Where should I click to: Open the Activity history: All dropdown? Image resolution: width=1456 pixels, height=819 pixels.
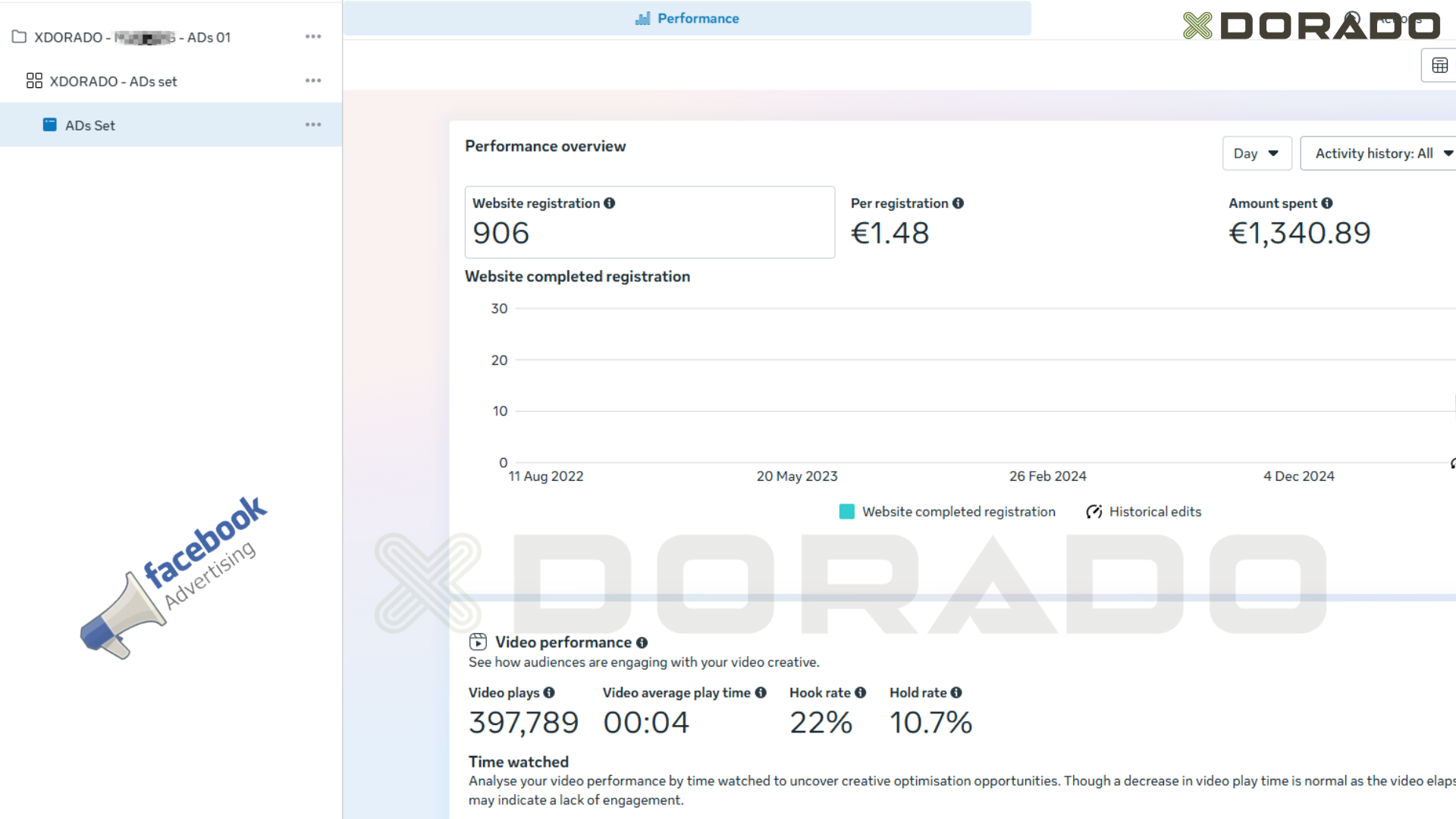pyautogui.click(x=1379, y=153)
